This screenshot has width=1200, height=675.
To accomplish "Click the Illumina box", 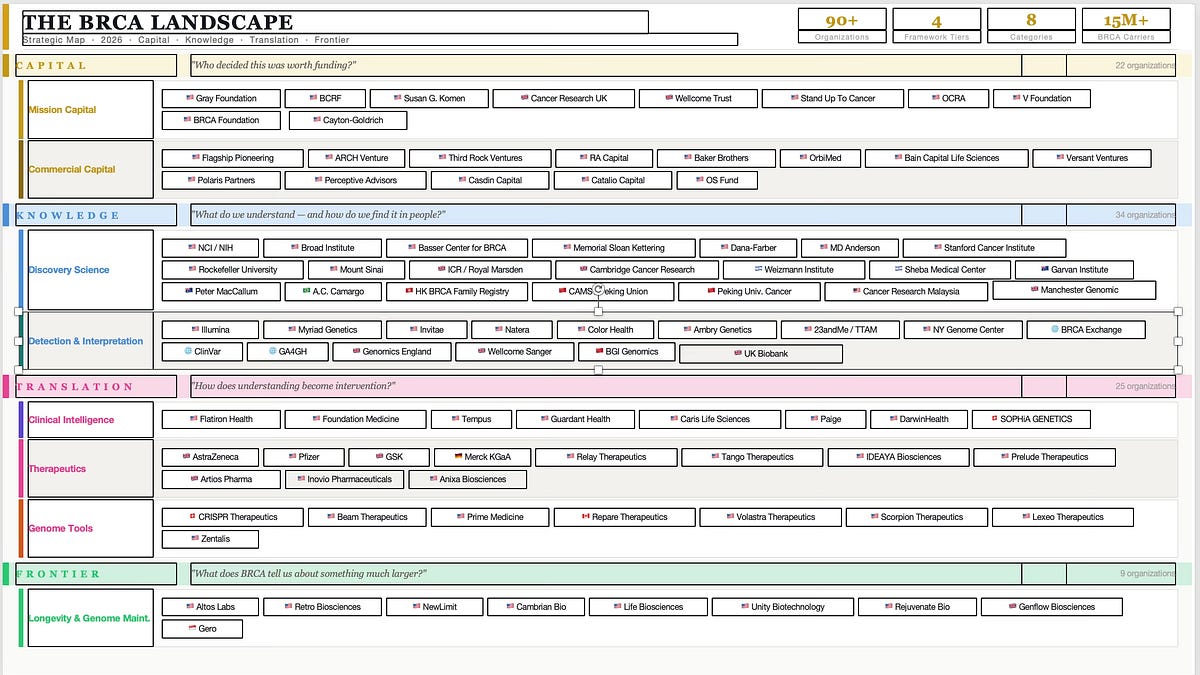I will click(210, 330).
